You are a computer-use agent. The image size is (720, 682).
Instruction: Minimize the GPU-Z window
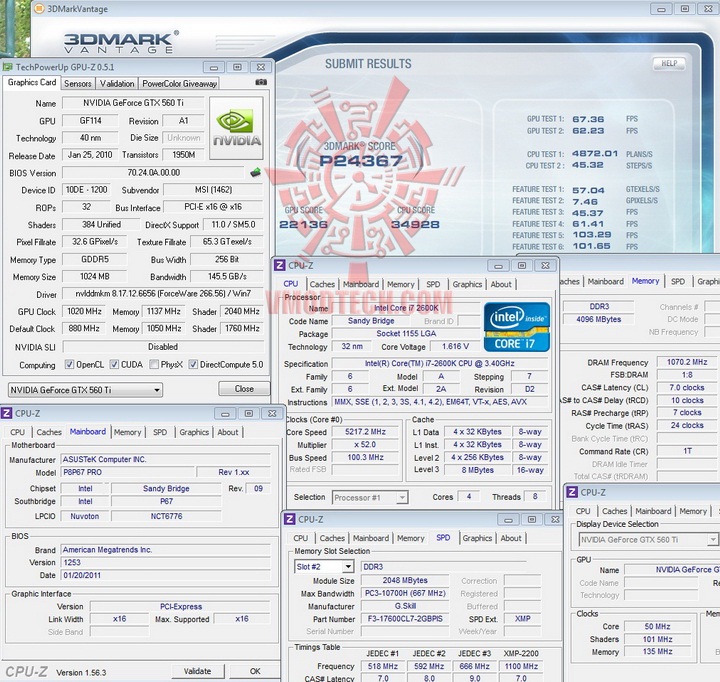214,68
